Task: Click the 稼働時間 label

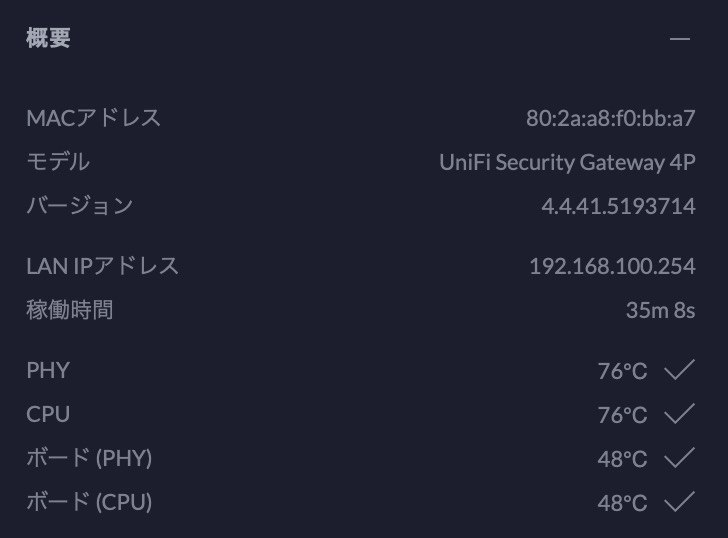Action: coord(70,310)
